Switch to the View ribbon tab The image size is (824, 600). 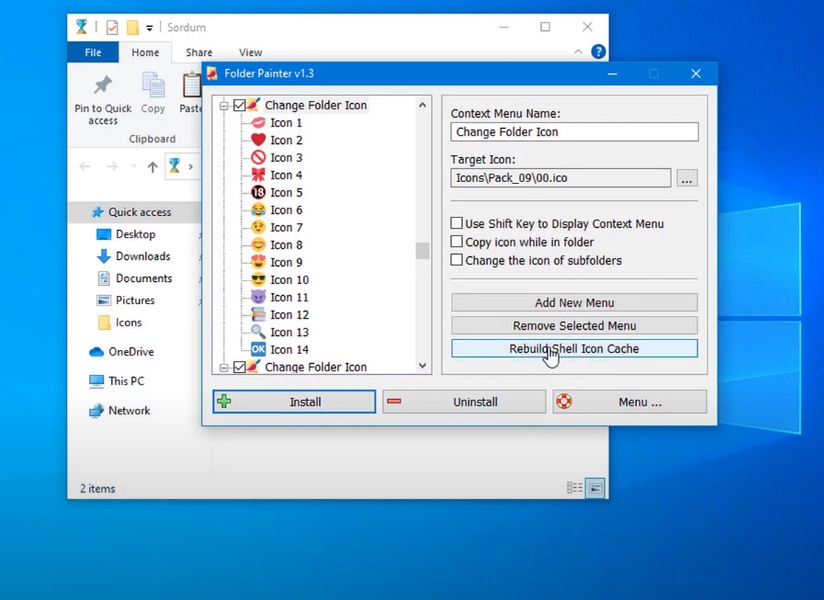250,53
